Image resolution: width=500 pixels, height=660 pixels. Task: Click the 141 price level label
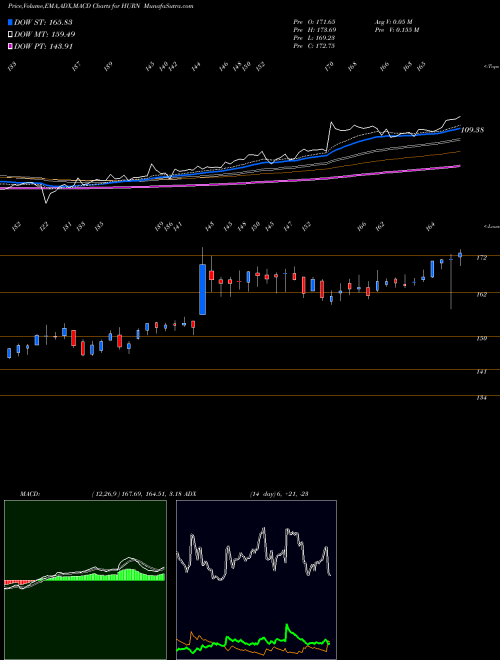[x=481, y=372]
